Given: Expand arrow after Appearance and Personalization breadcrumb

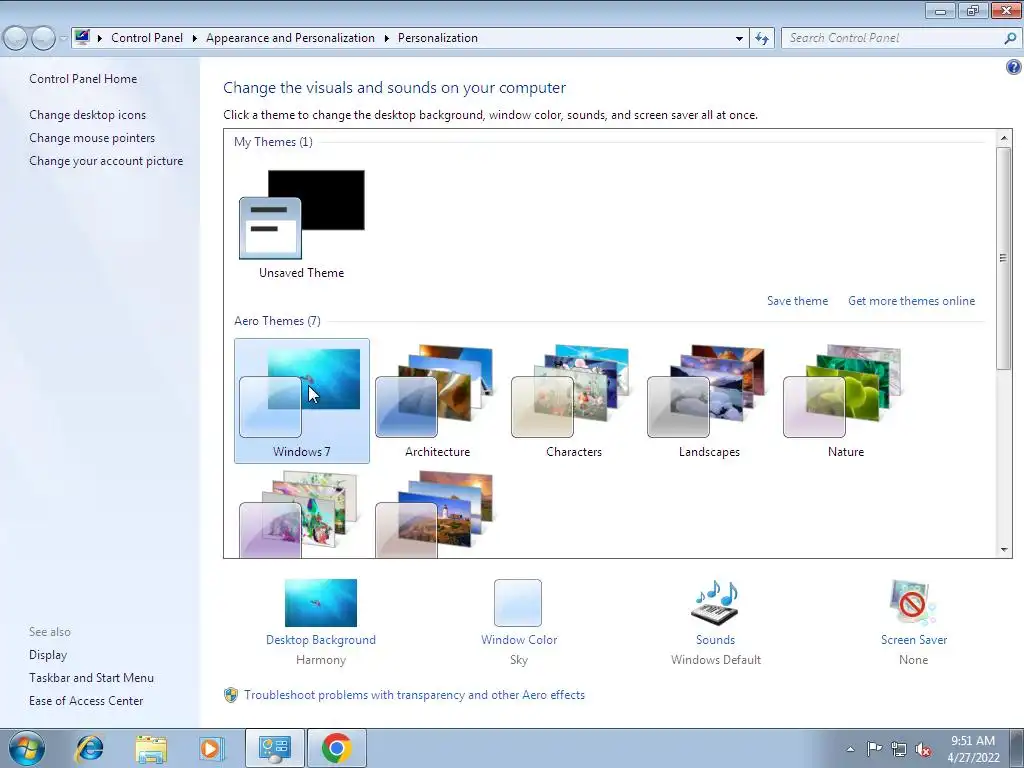Looking at the screenshot, I should 387,39.
